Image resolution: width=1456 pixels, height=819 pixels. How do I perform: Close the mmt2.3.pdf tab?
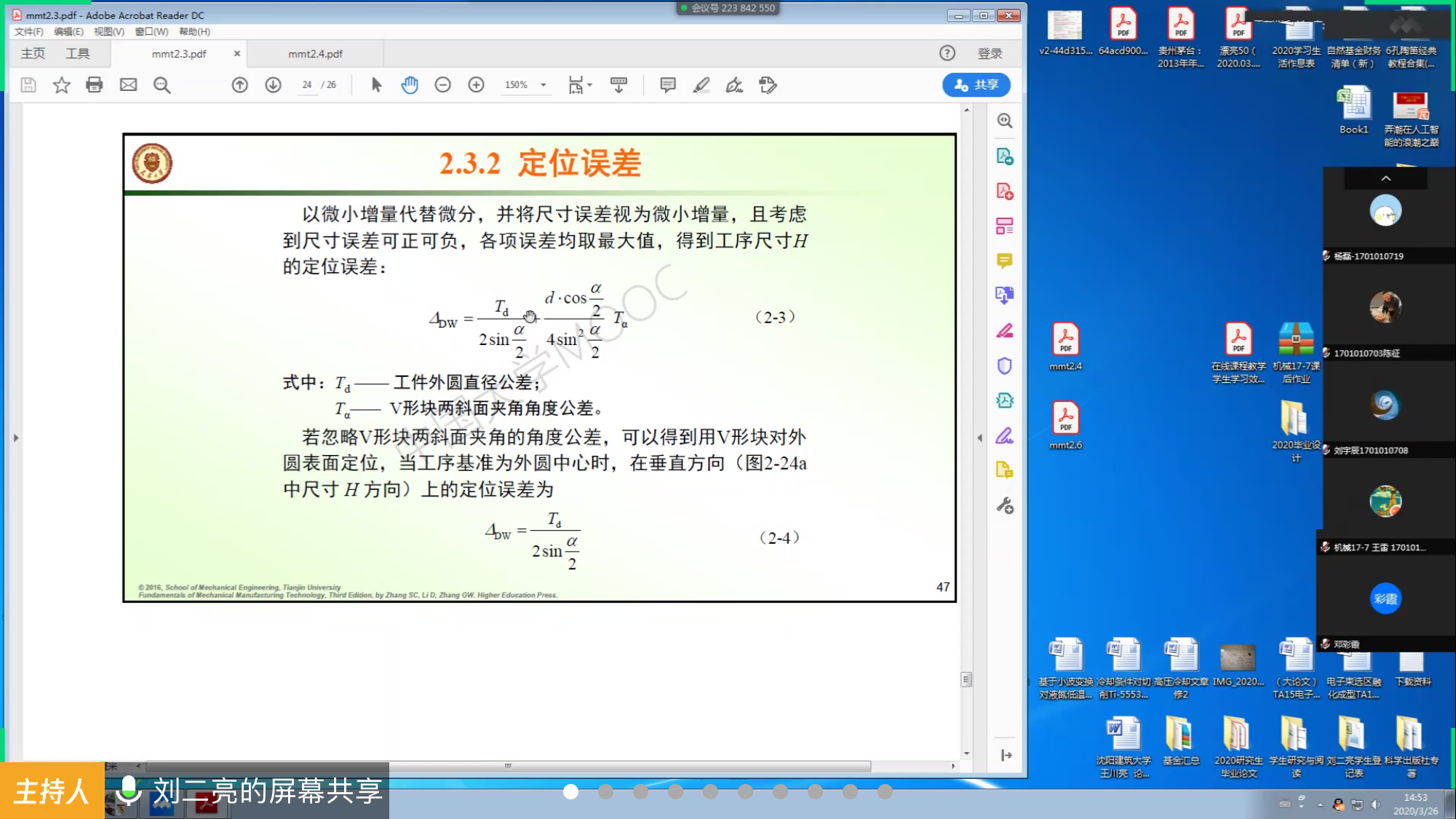pos(236,53)
